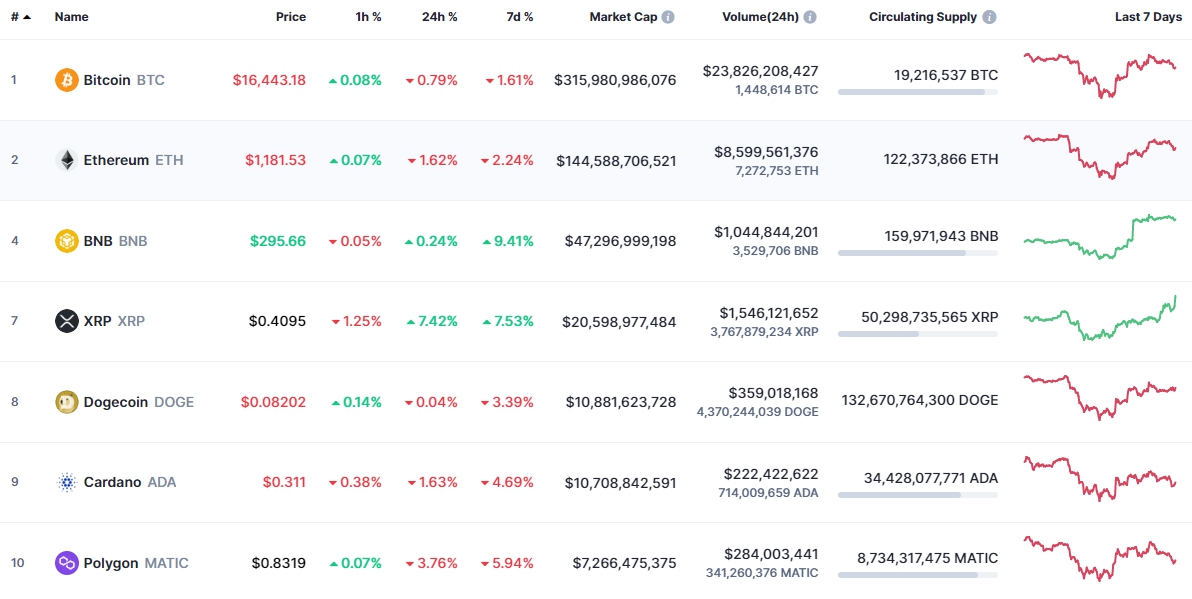Sort table by Price column header
Image resolution: width=1192 pixels, height=599 pixels.
tap(291, 17)
